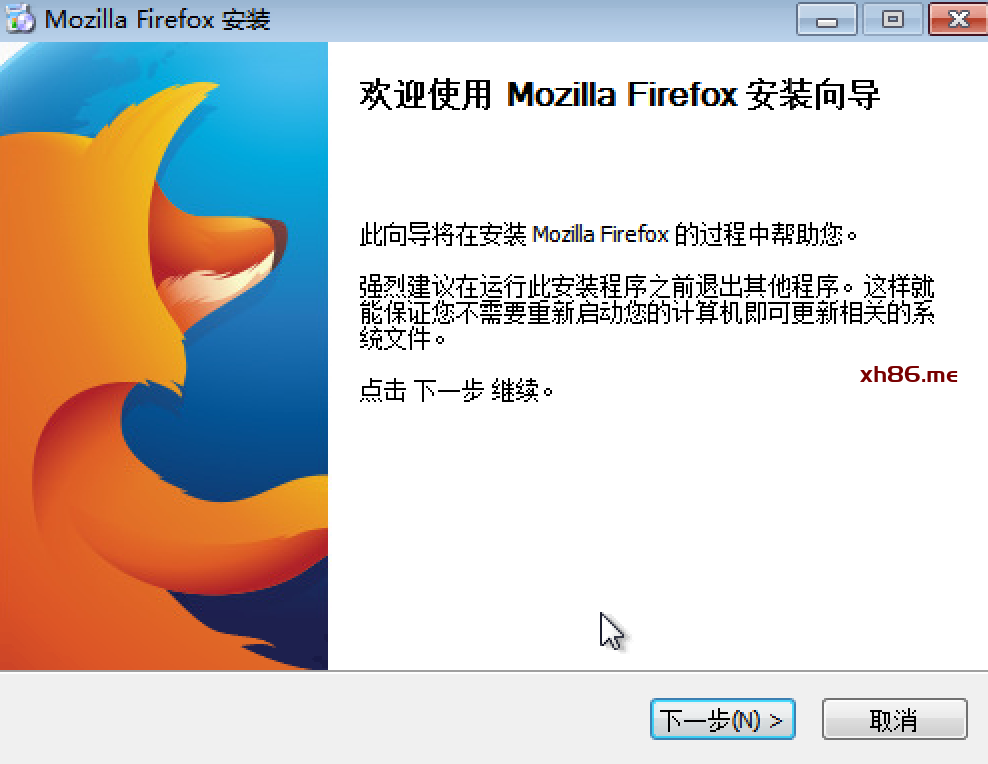Minimize the Firefox installer window

(x=826, y=20)
